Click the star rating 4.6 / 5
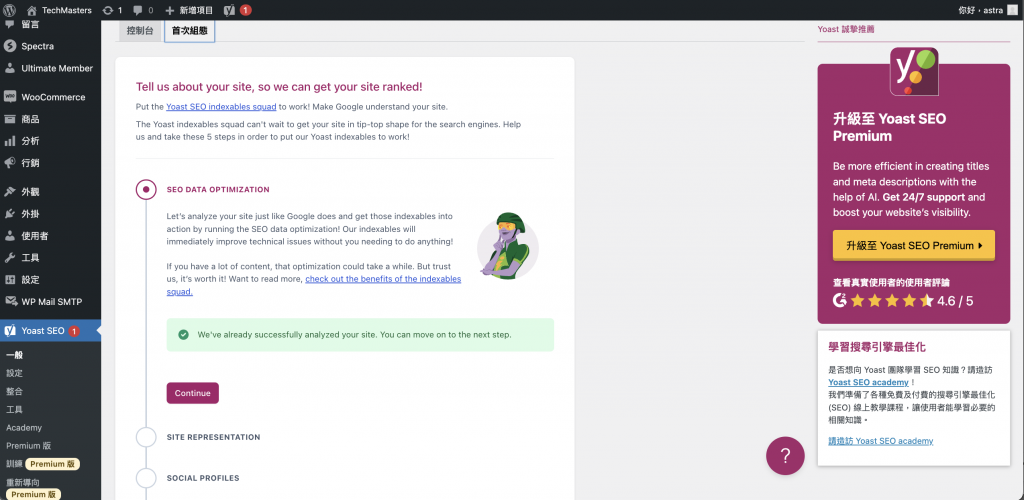Viewport: 1024px width, 500px height. point(912,301)
